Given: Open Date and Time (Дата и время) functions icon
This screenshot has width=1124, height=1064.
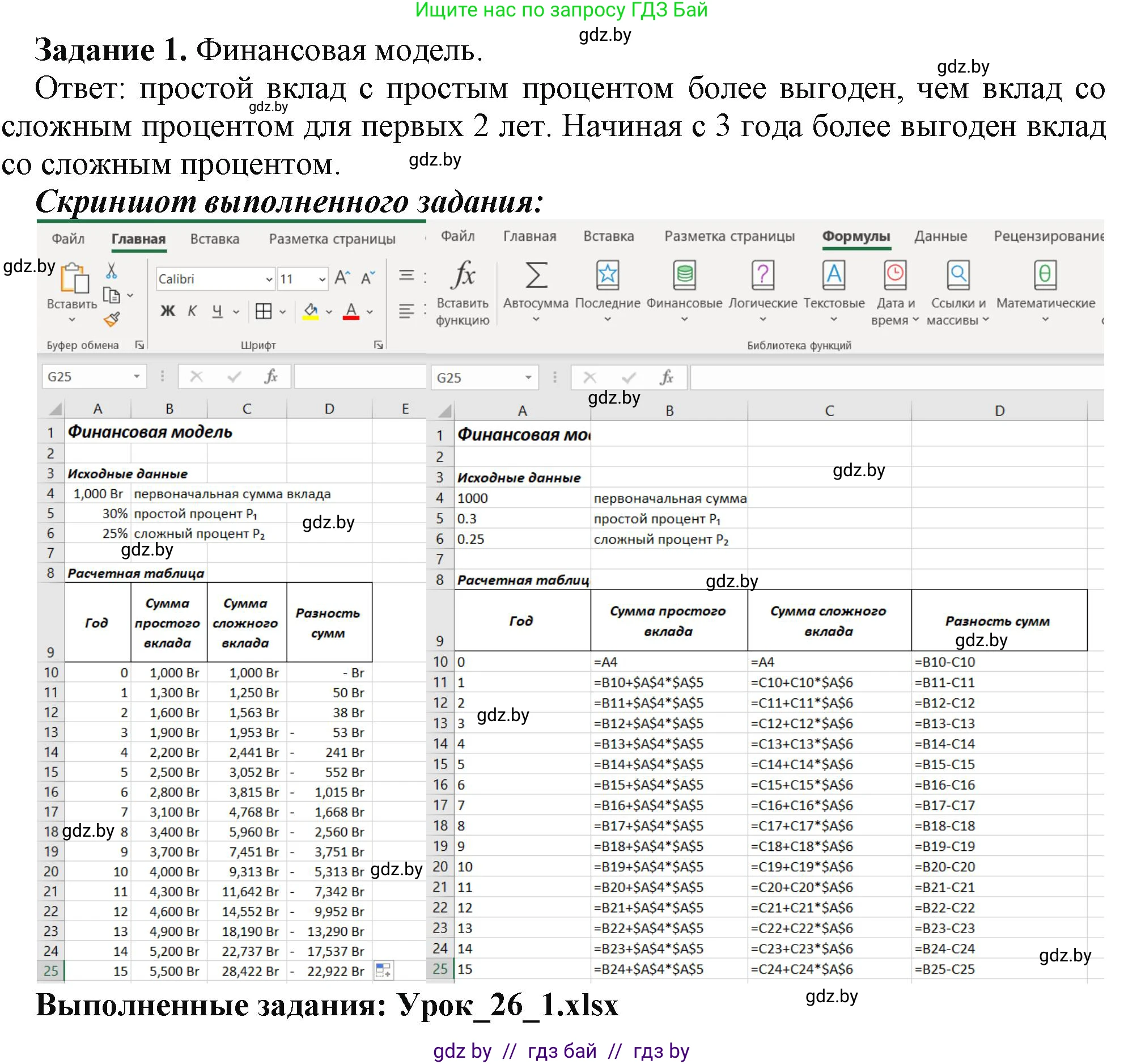Looking at the screenshot, I should 896,275.
